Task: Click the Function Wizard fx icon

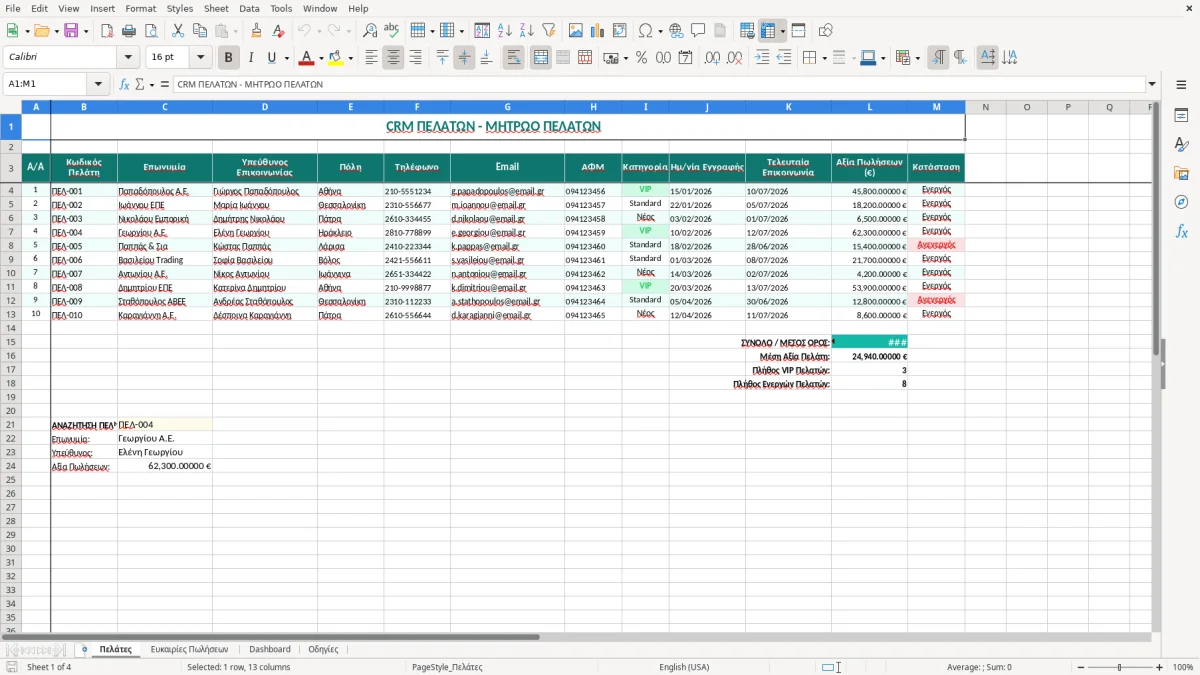Action: pos(125,84)
